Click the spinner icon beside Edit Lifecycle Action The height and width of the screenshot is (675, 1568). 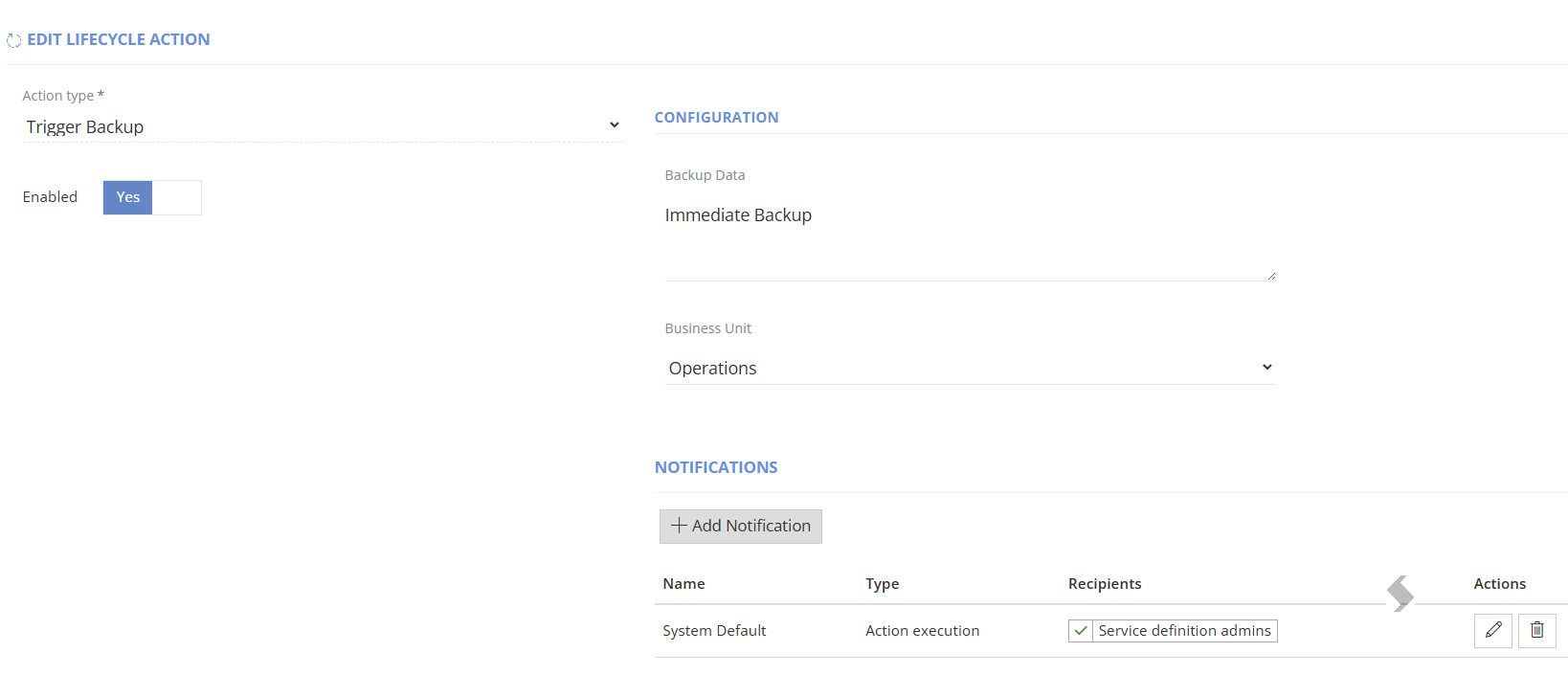(x=13, y=40)
